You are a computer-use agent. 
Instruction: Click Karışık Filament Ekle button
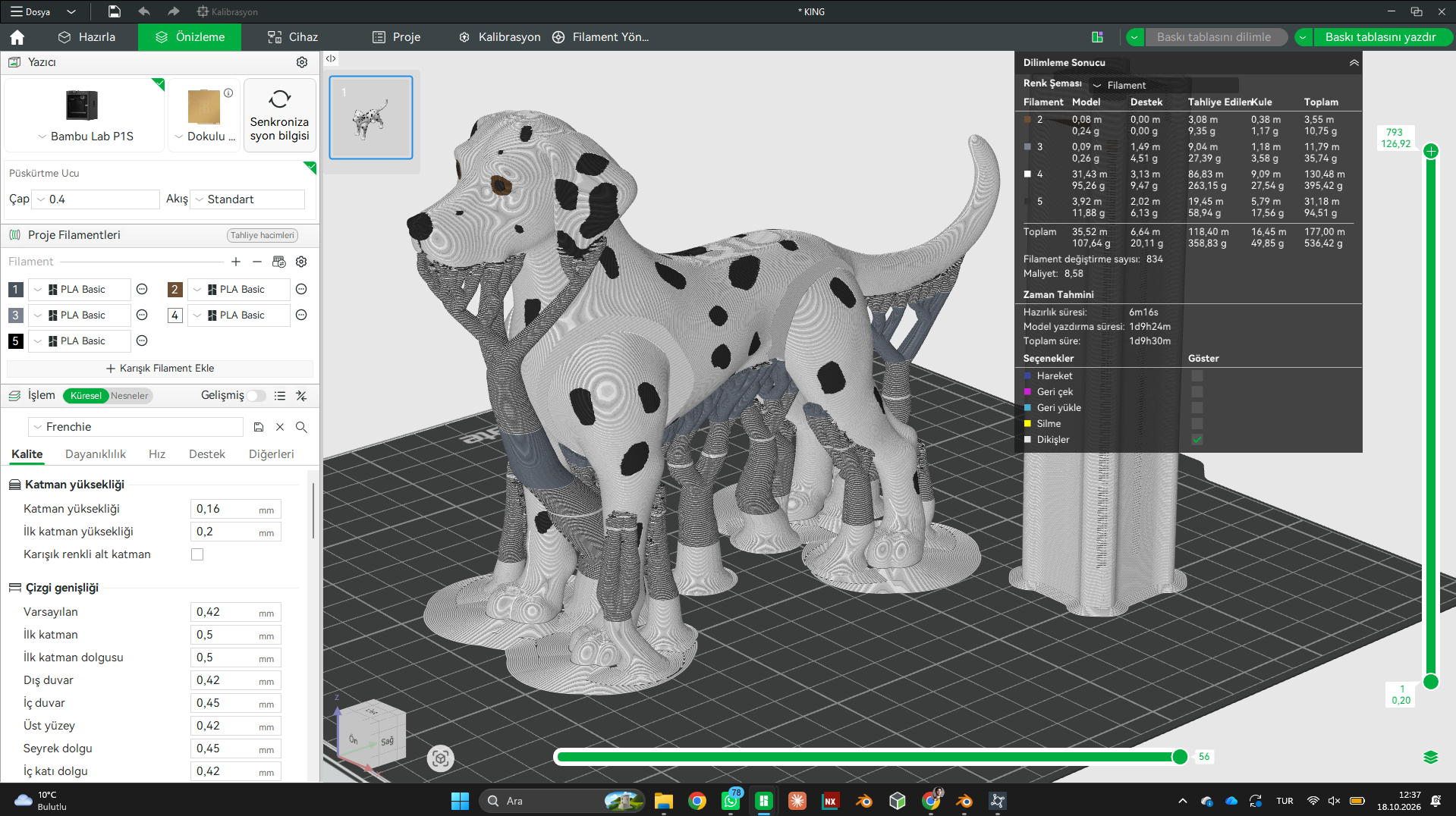point(160,369)
